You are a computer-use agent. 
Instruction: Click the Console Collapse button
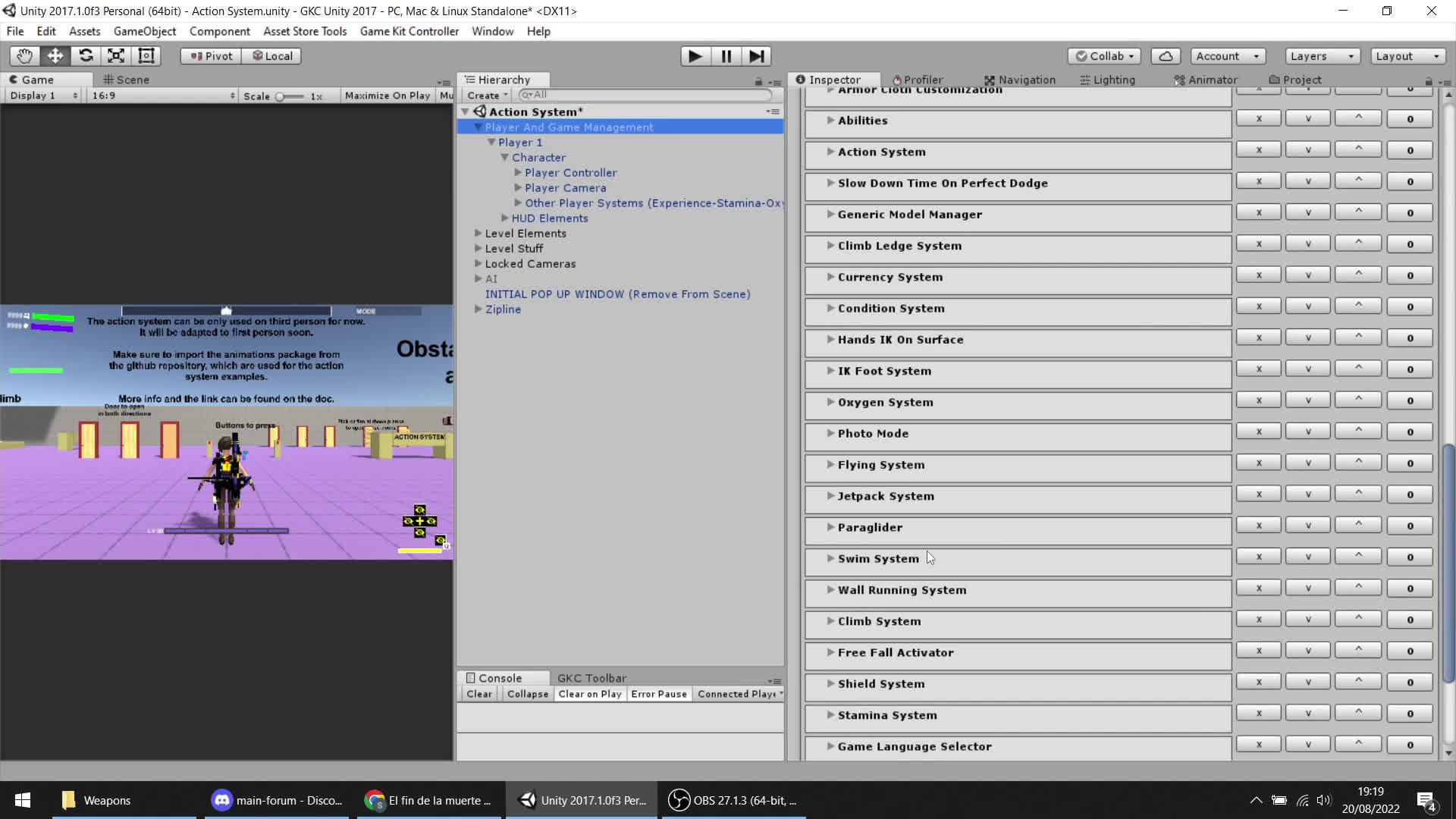[527, 694]
